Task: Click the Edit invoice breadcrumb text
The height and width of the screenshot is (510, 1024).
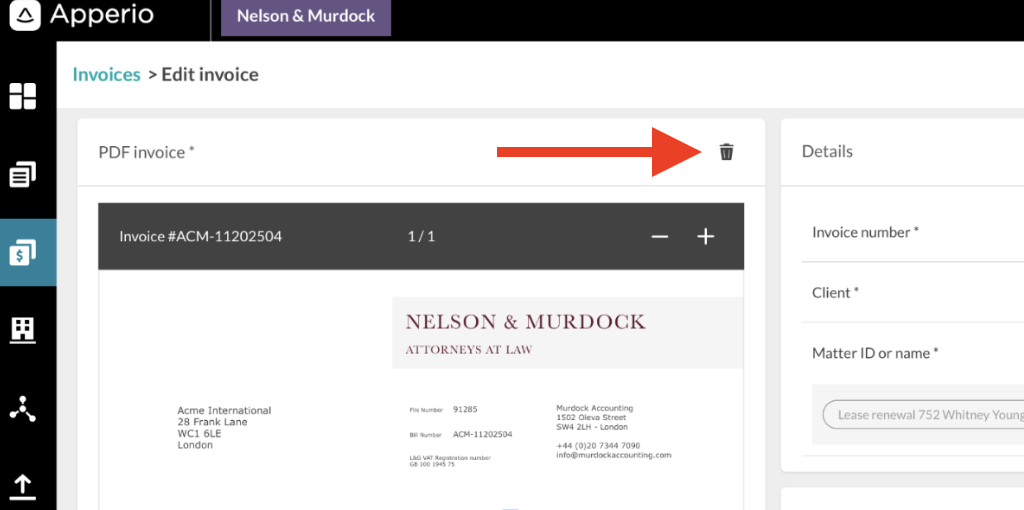Action: [210, 74]
